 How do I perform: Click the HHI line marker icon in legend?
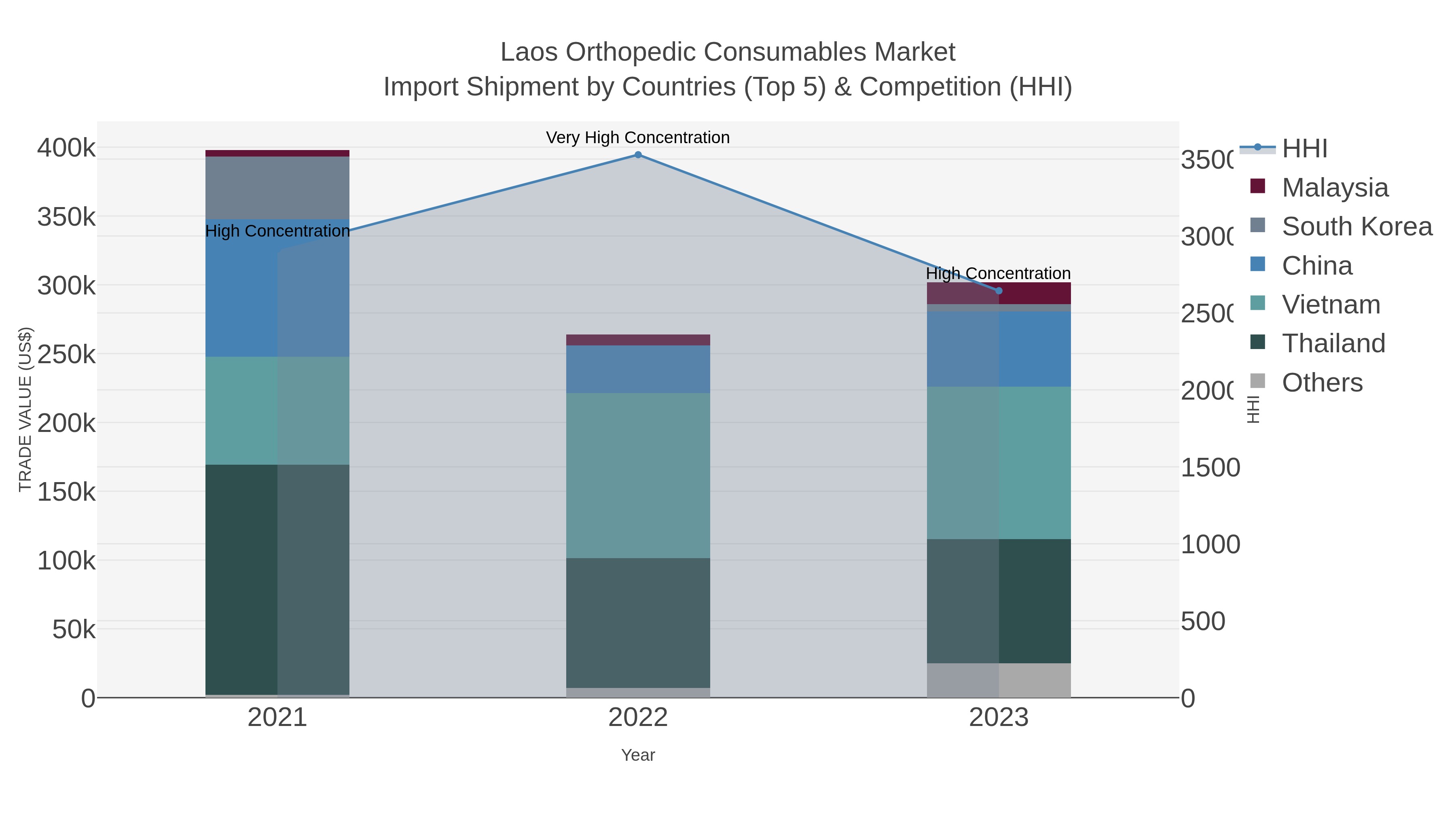tap(1257, 148)
